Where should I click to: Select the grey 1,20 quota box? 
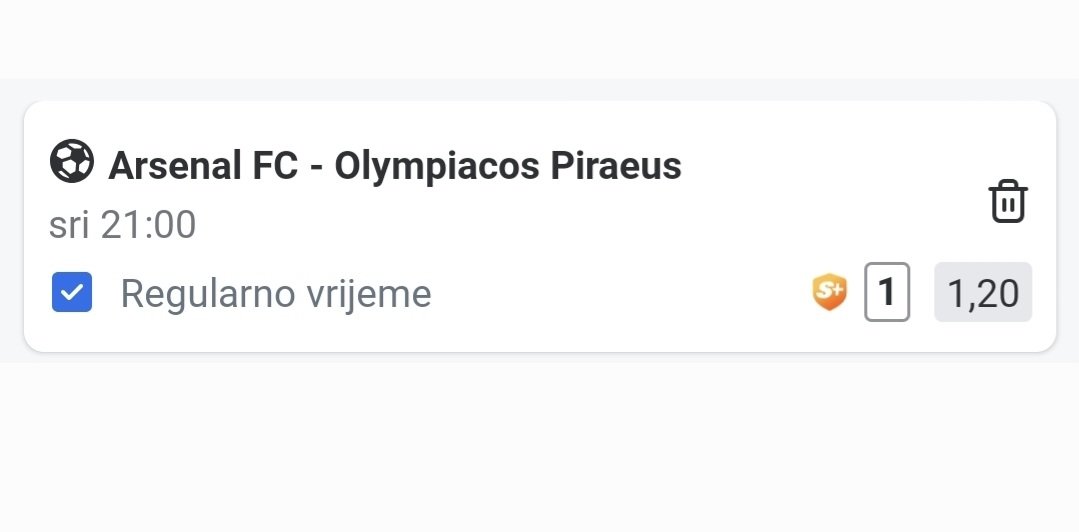click(983, 292)
